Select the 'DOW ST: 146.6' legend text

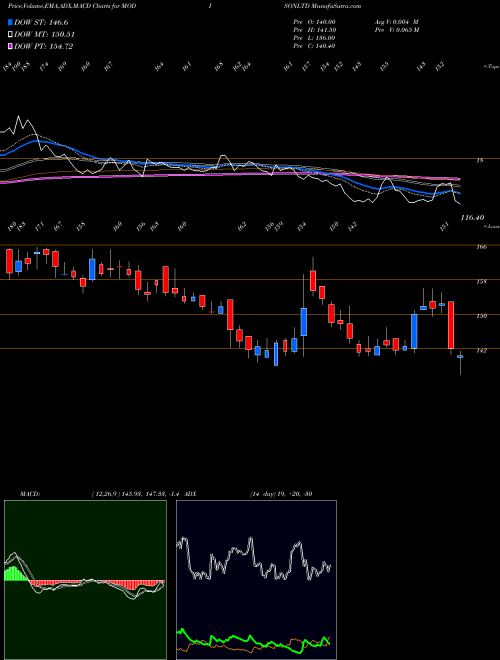pos(41,22)
